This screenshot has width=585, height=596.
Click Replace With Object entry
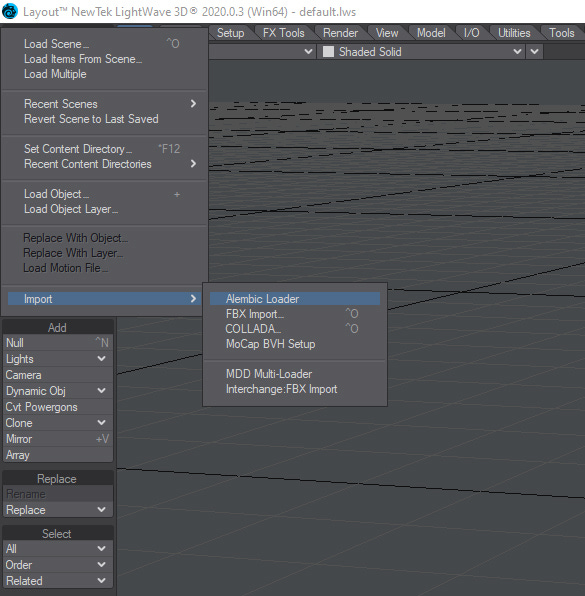105,238
